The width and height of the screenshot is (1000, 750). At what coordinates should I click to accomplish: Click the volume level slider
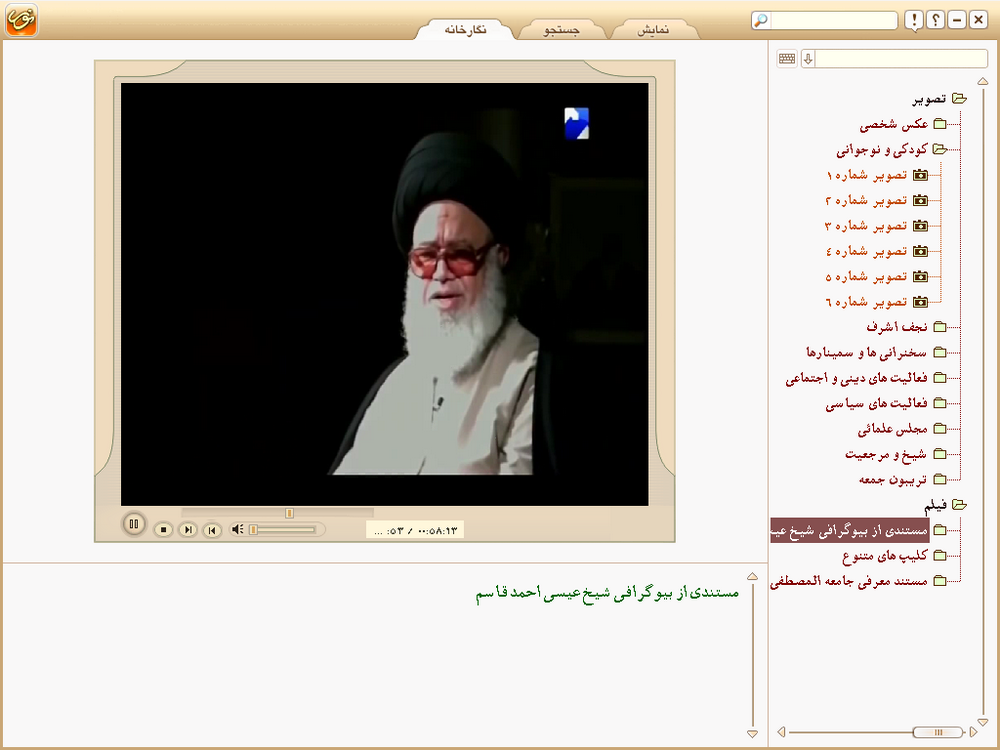(284, 529)
